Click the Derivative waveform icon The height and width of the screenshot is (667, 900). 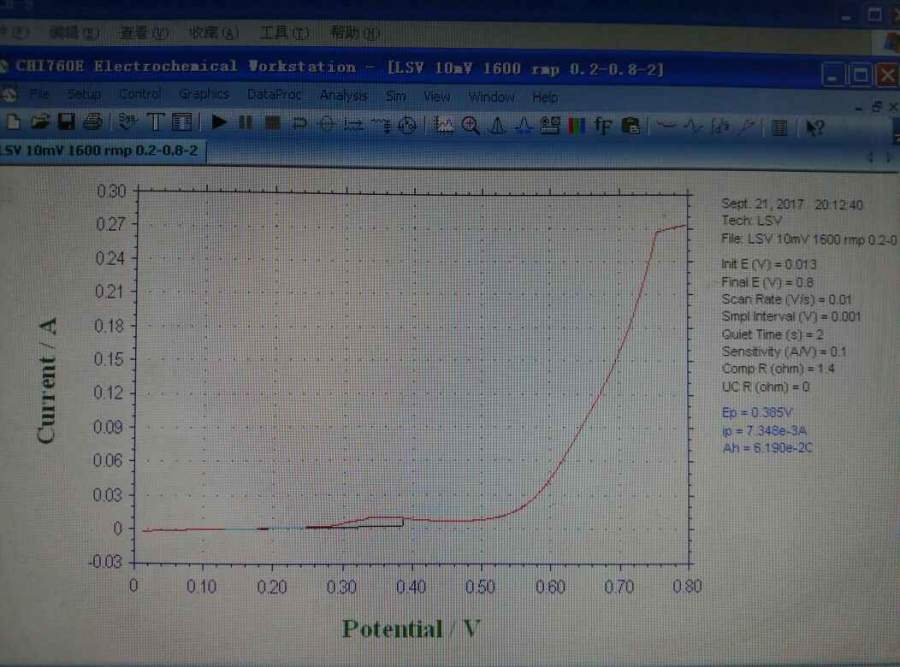point(693,126)
